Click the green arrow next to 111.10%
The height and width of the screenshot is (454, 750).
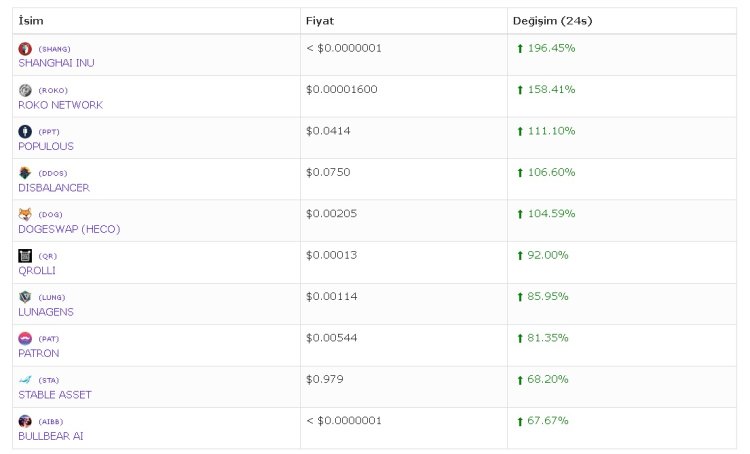pyautogui.click(x=520, y=131)
